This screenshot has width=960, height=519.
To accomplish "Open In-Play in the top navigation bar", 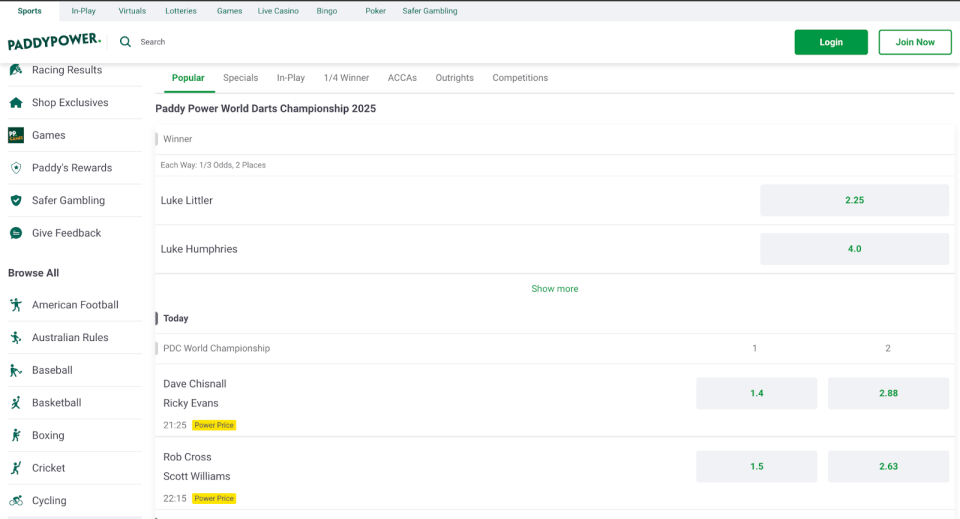I will click(83, 11).
